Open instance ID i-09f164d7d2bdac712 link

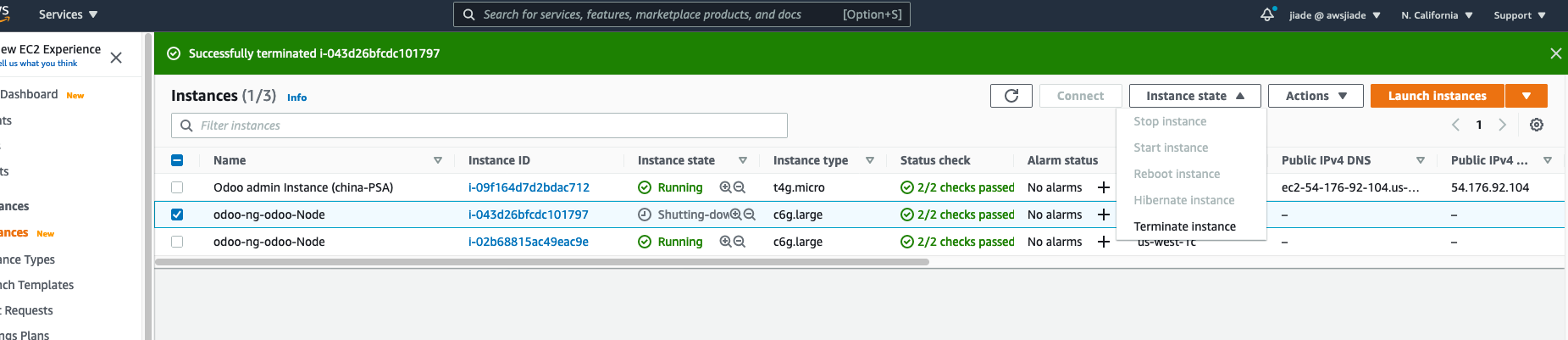[x=529, y=187]
